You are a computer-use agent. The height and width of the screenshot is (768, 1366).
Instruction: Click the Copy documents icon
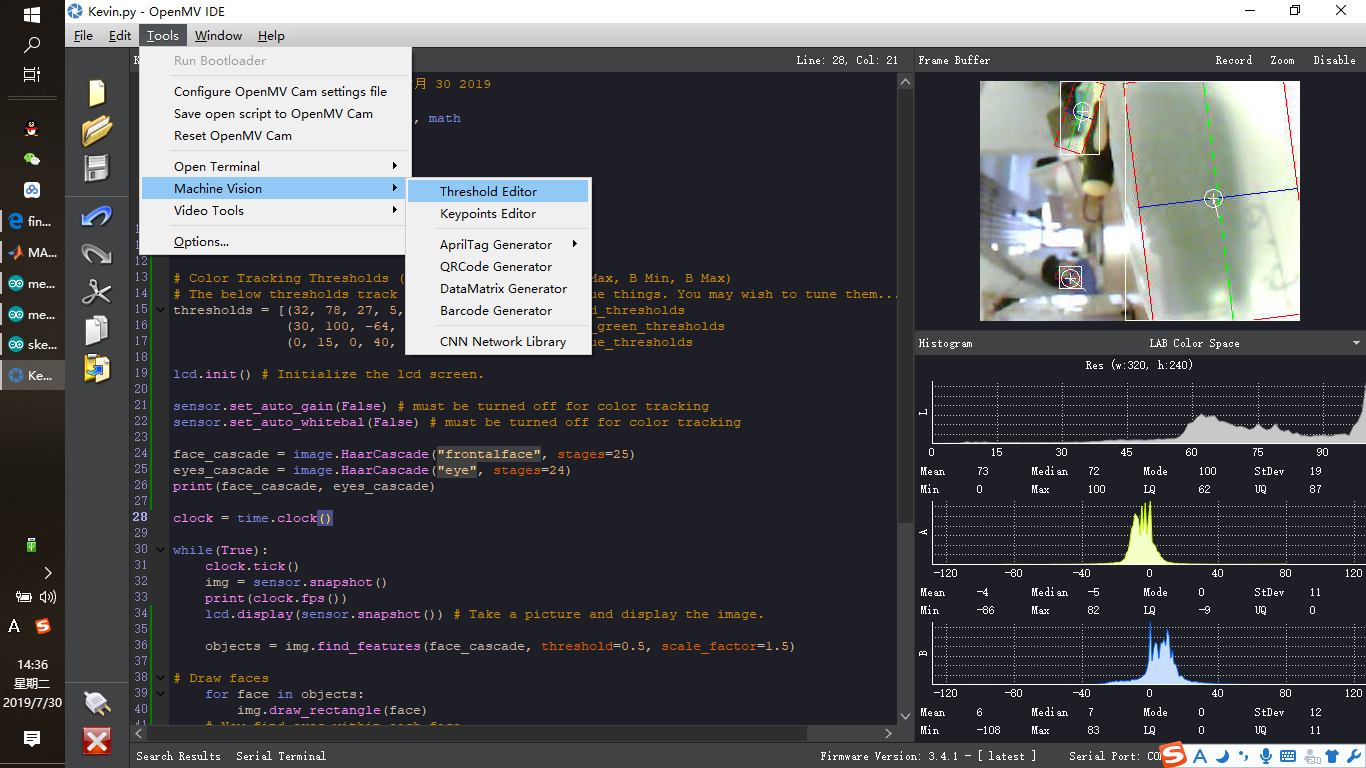coord(97,330)
